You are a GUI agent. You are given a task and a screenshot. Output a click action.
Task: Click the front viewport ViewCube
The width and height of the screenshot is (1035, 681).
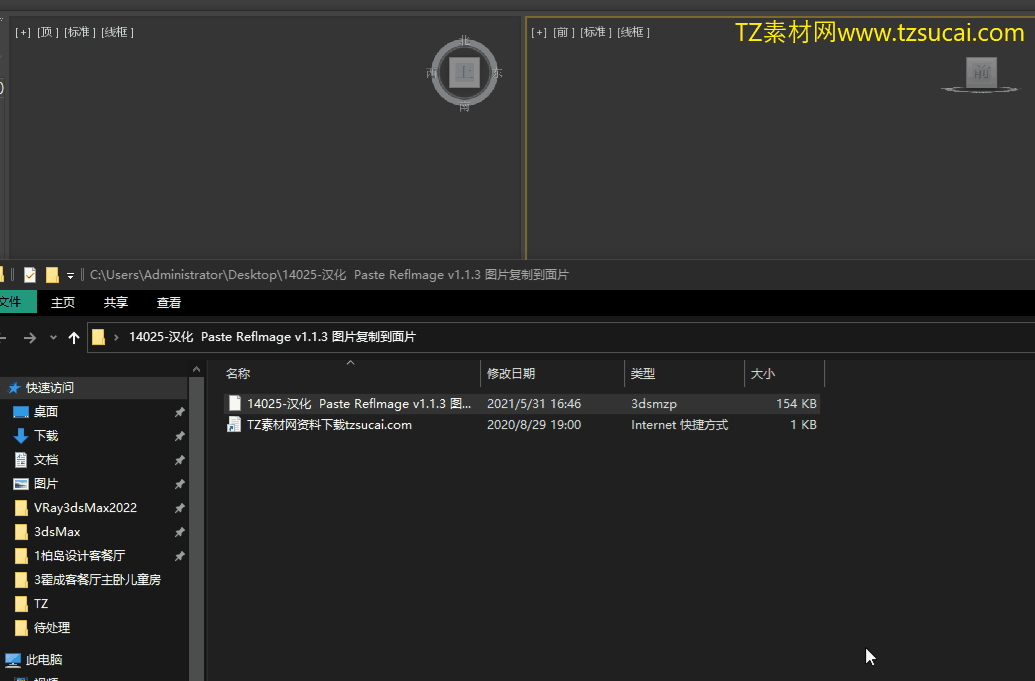pyautogui.click(x=981, y=74)
